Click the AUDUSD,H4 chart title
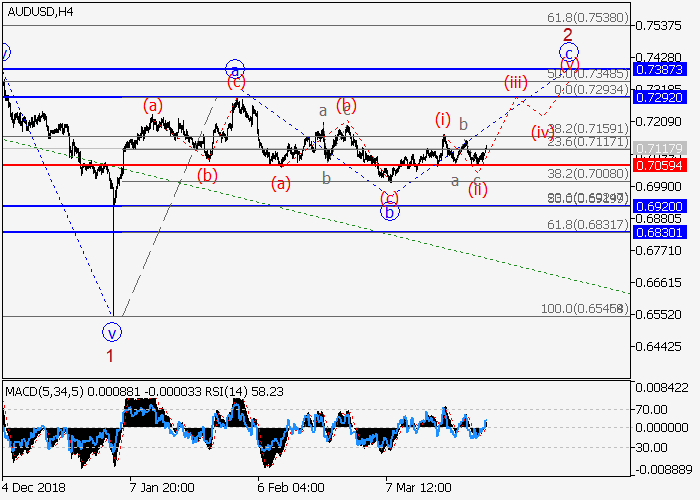The image size is (700, 500). click(37, 12)
